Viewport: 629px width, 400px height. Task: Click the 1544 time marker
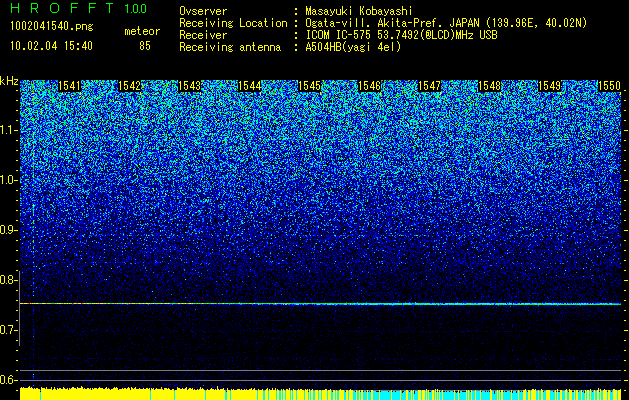tap(250, 86)
